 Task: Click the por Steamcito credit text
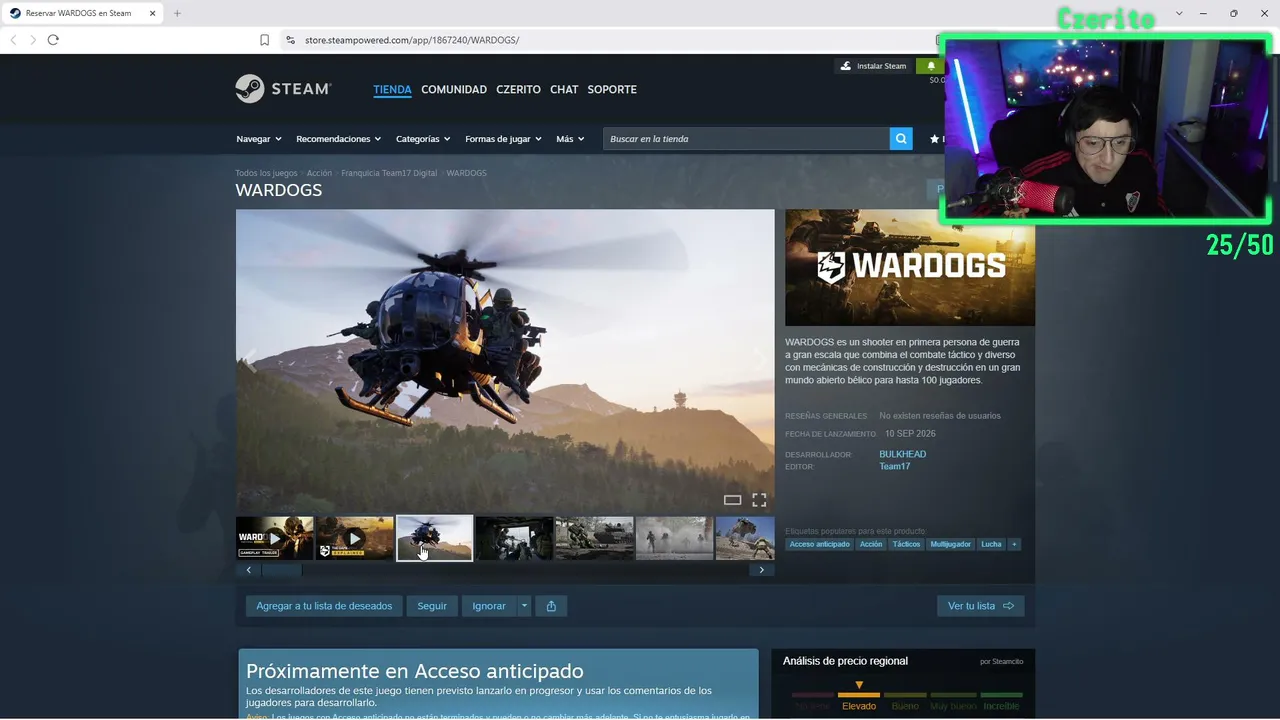[x=1001, y=661]
